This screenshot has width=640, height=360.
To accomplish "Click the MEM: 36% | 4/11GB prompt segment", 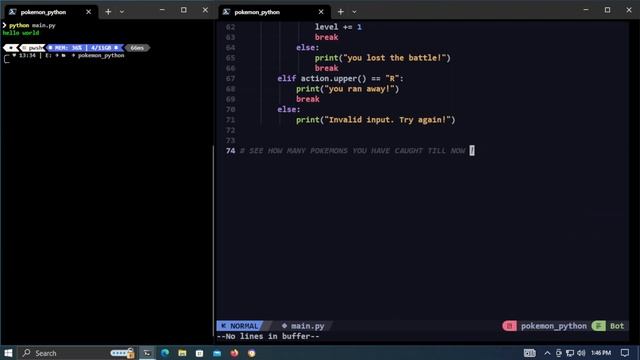I will coord(84,48).
